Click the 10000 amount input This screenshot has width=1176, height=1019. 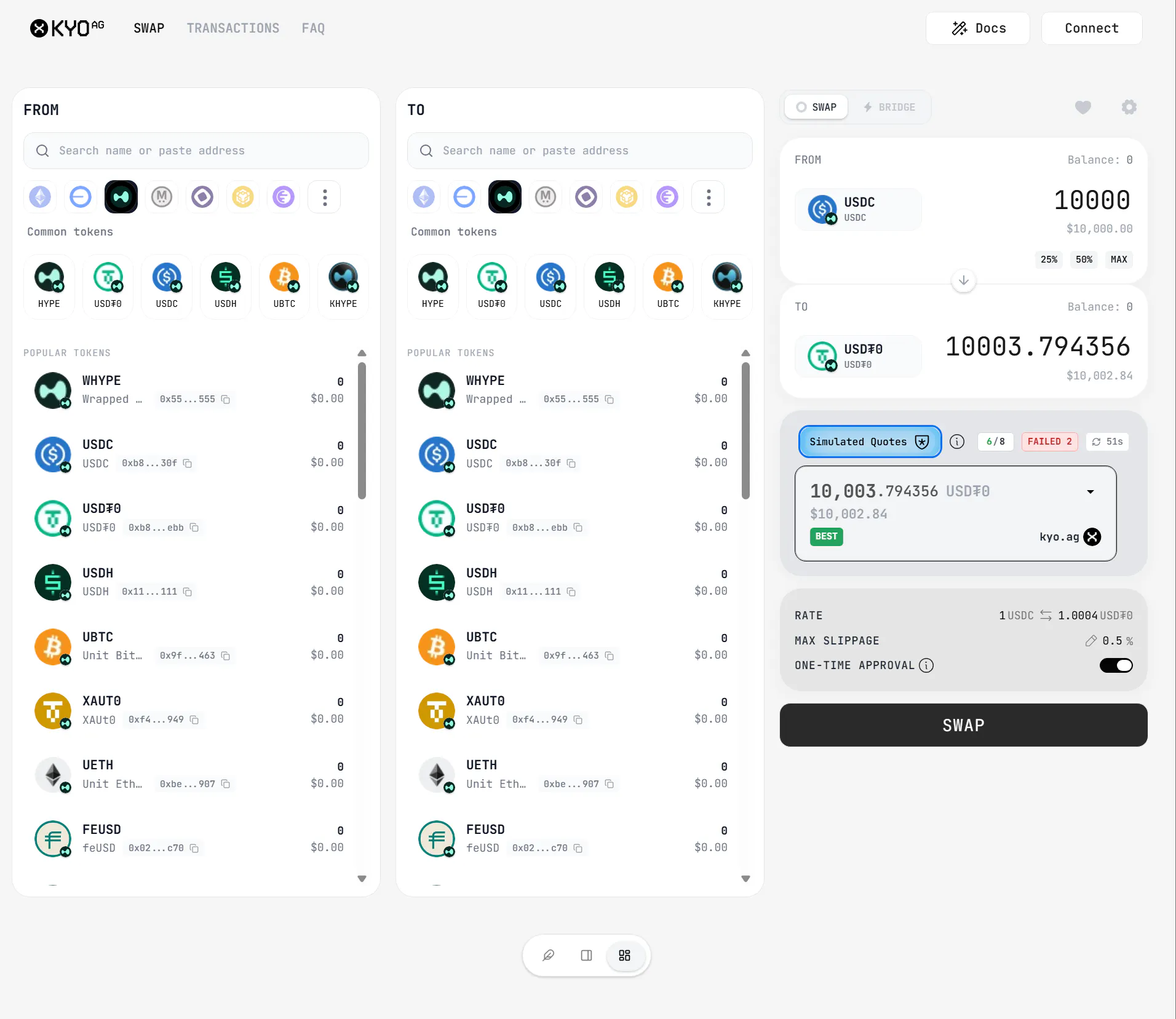(x=1092, y=200)
